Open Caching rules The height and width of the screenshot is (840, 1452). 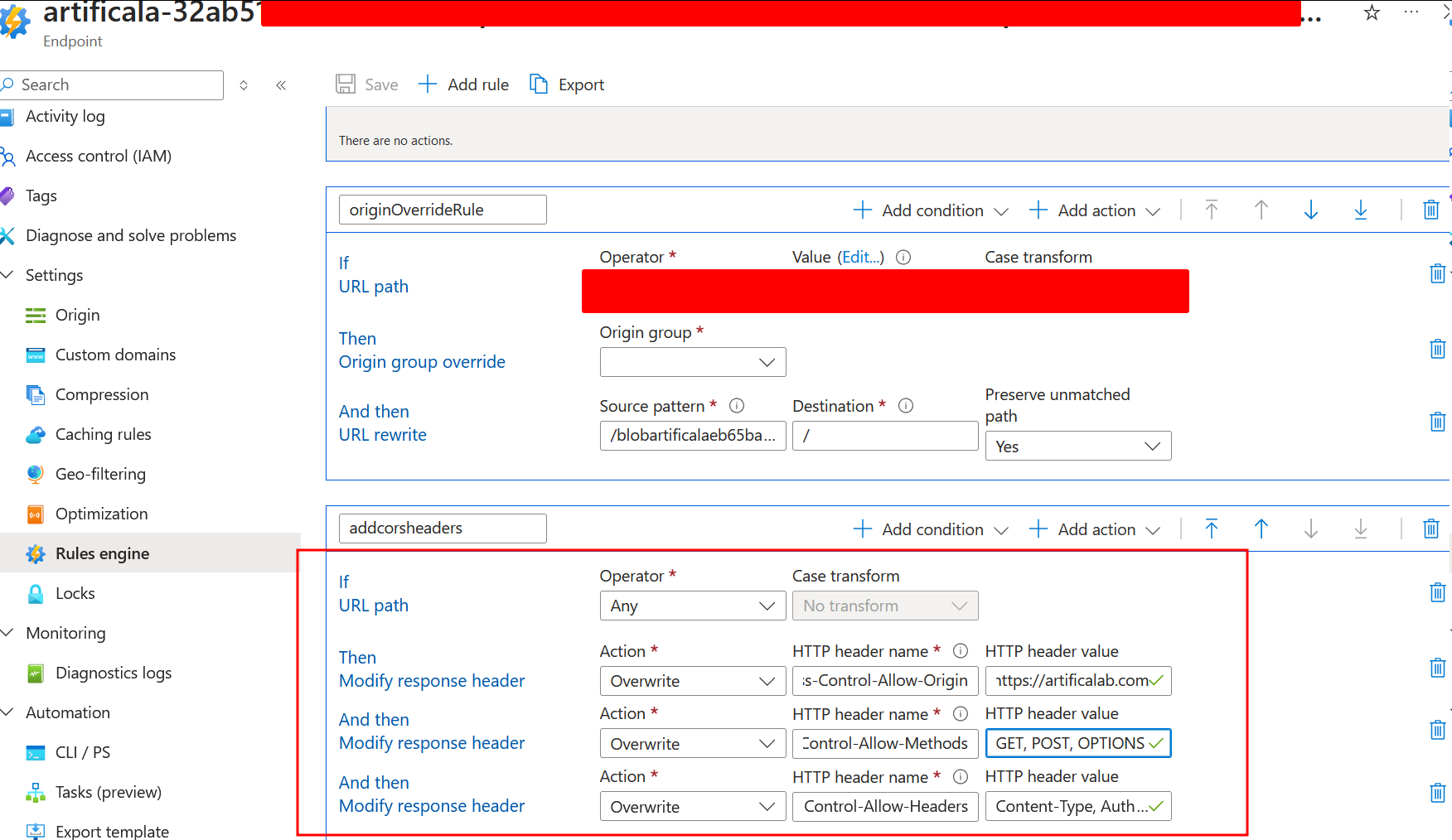103,435
